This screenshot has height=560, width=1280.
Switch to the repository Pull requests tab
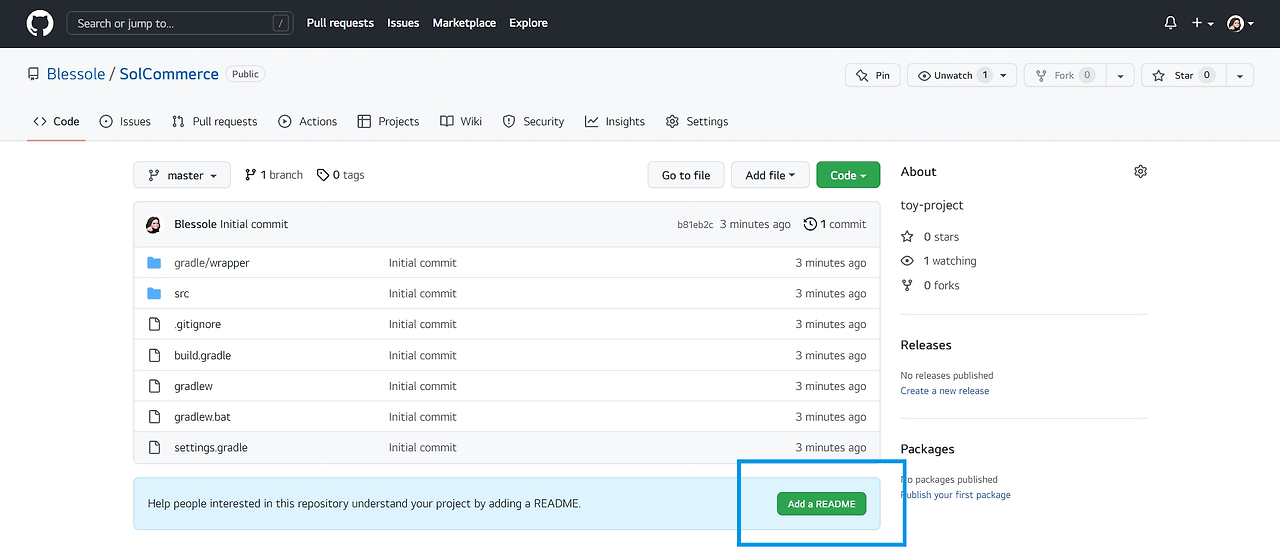coord(214,121)
